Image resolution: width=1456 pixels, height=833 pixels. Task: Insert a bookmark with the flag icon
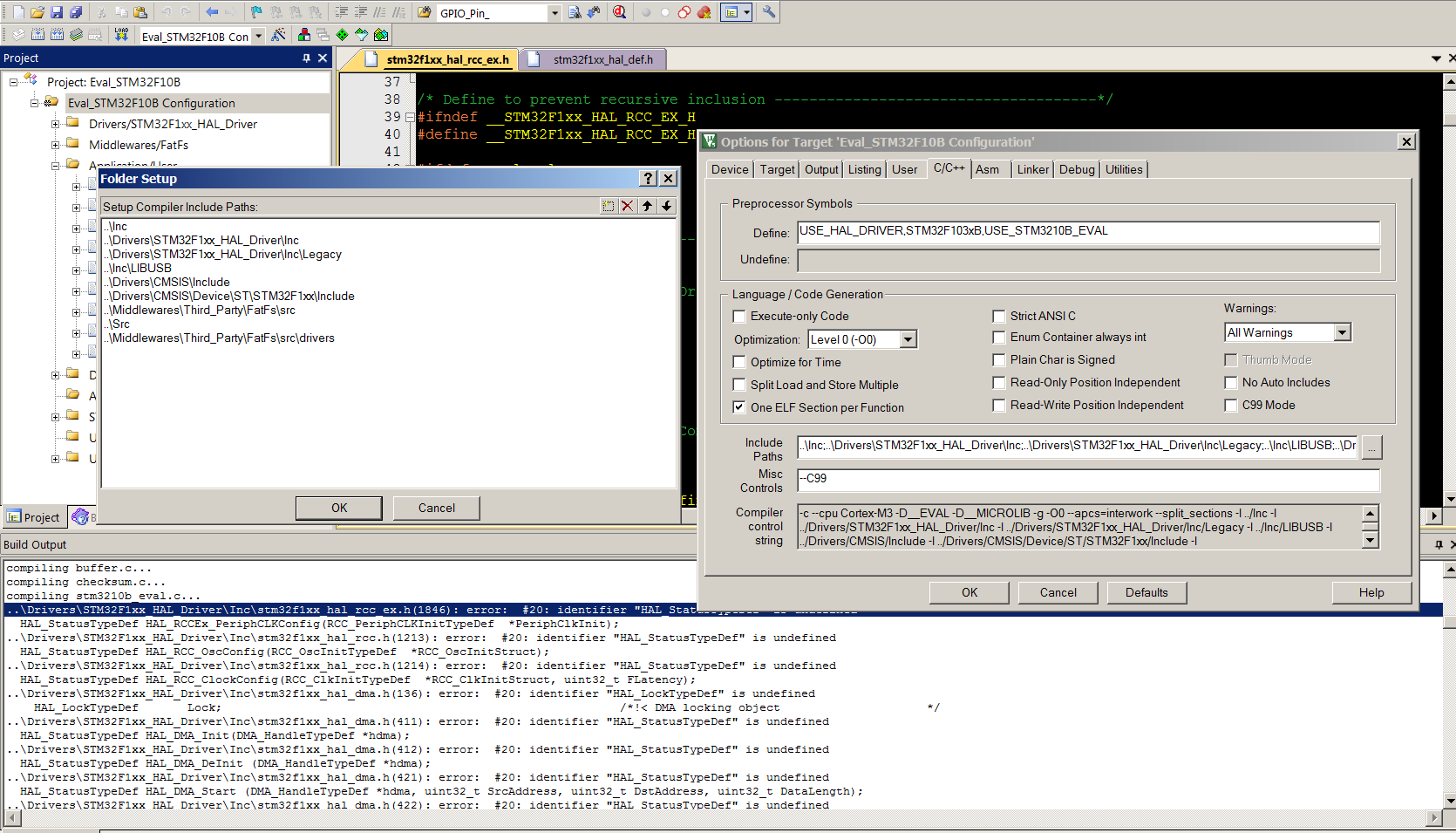pos(256,12)
